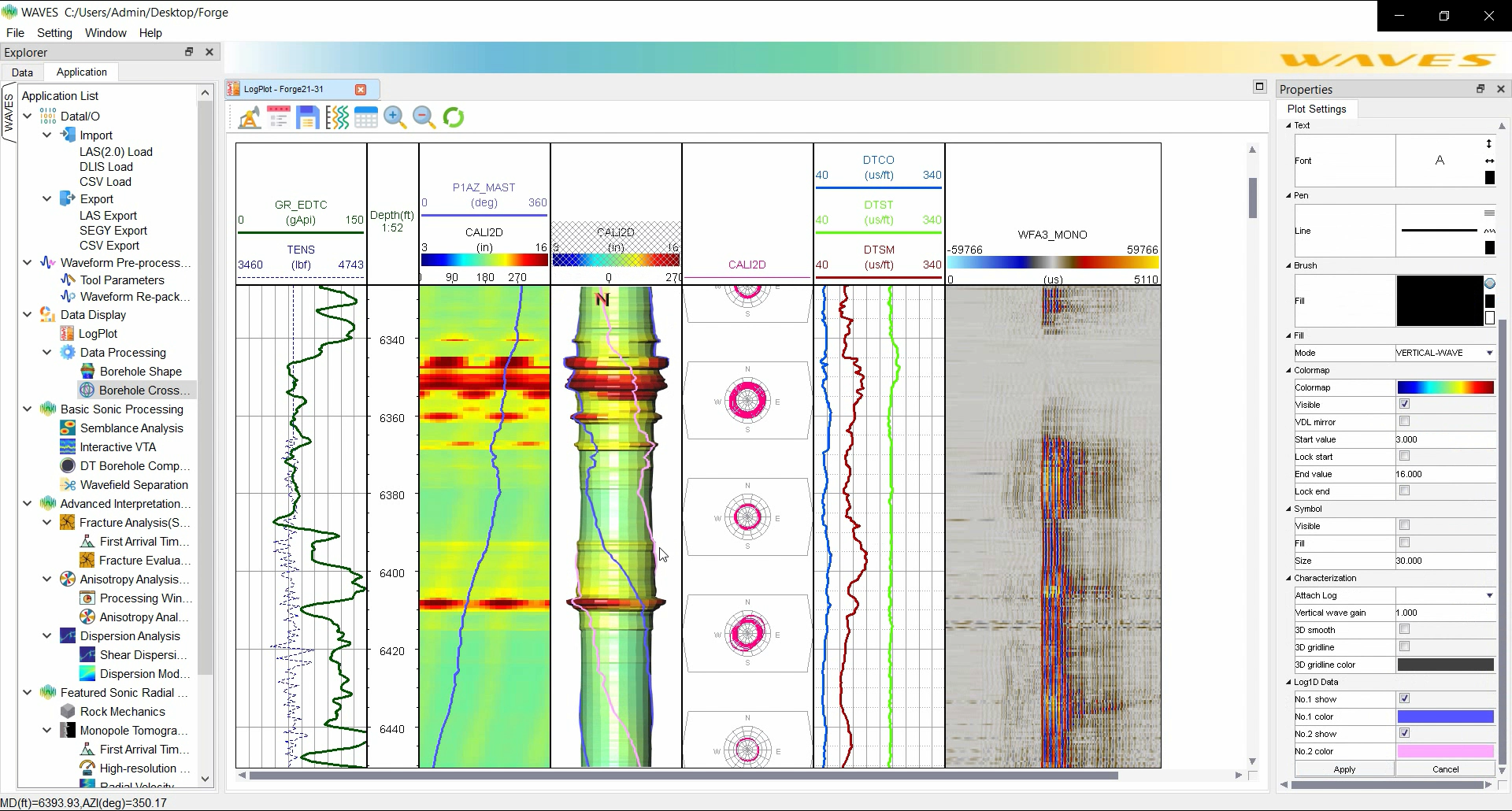Click the green refresh arrows icon
The image size is (1512, 811).
click(x=454, y=118)
